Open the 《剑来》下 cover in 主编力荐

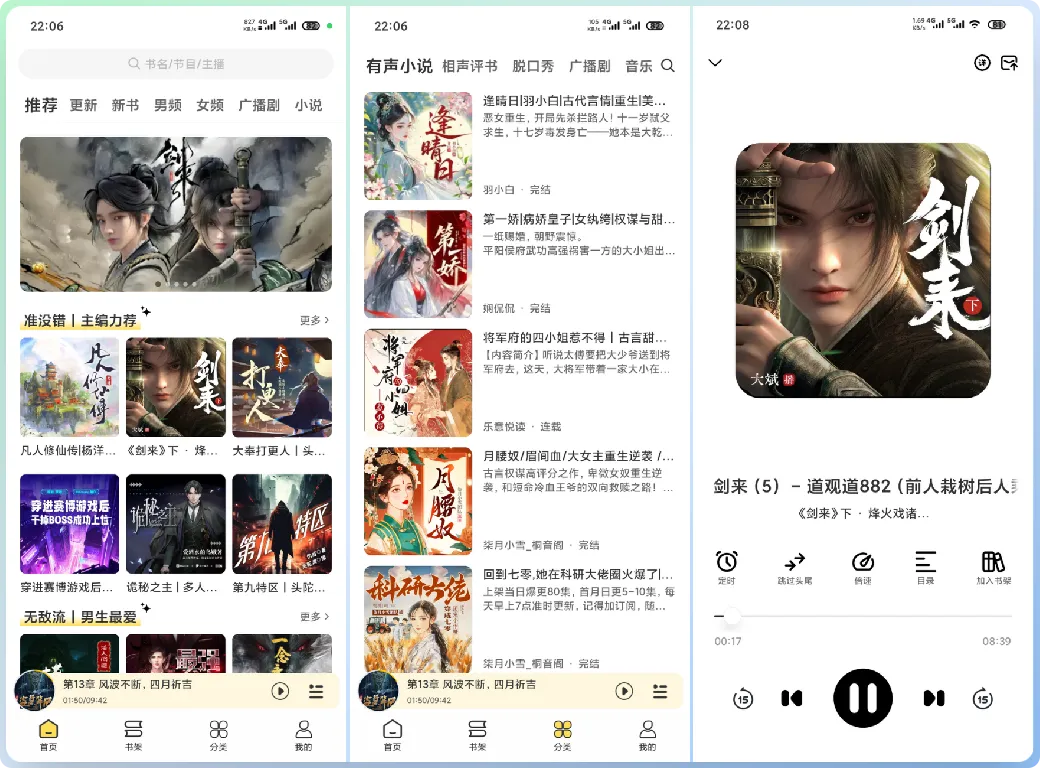tap(176, 387)
